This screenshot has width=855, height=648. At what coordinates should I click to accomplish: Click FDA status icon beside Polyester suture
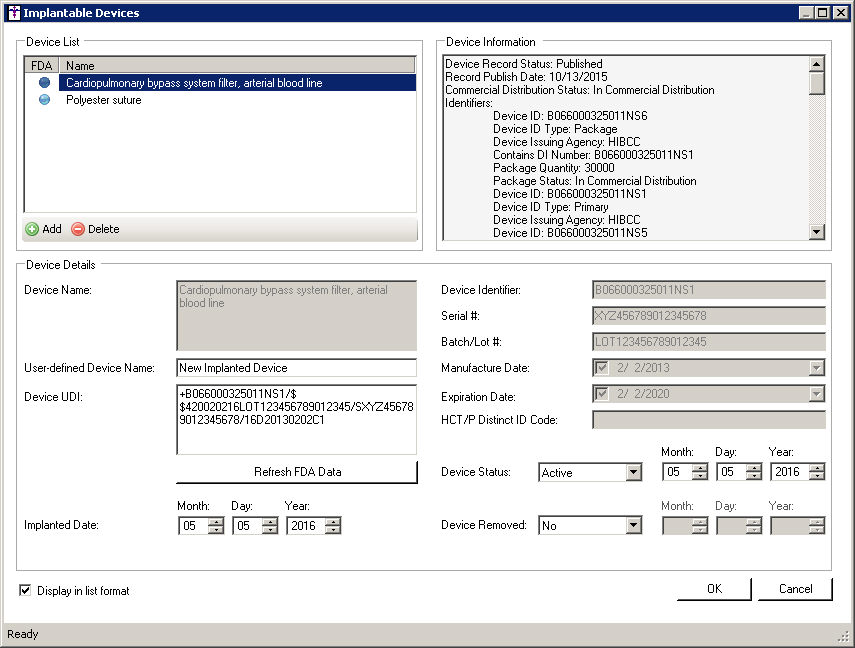(44, 100)
